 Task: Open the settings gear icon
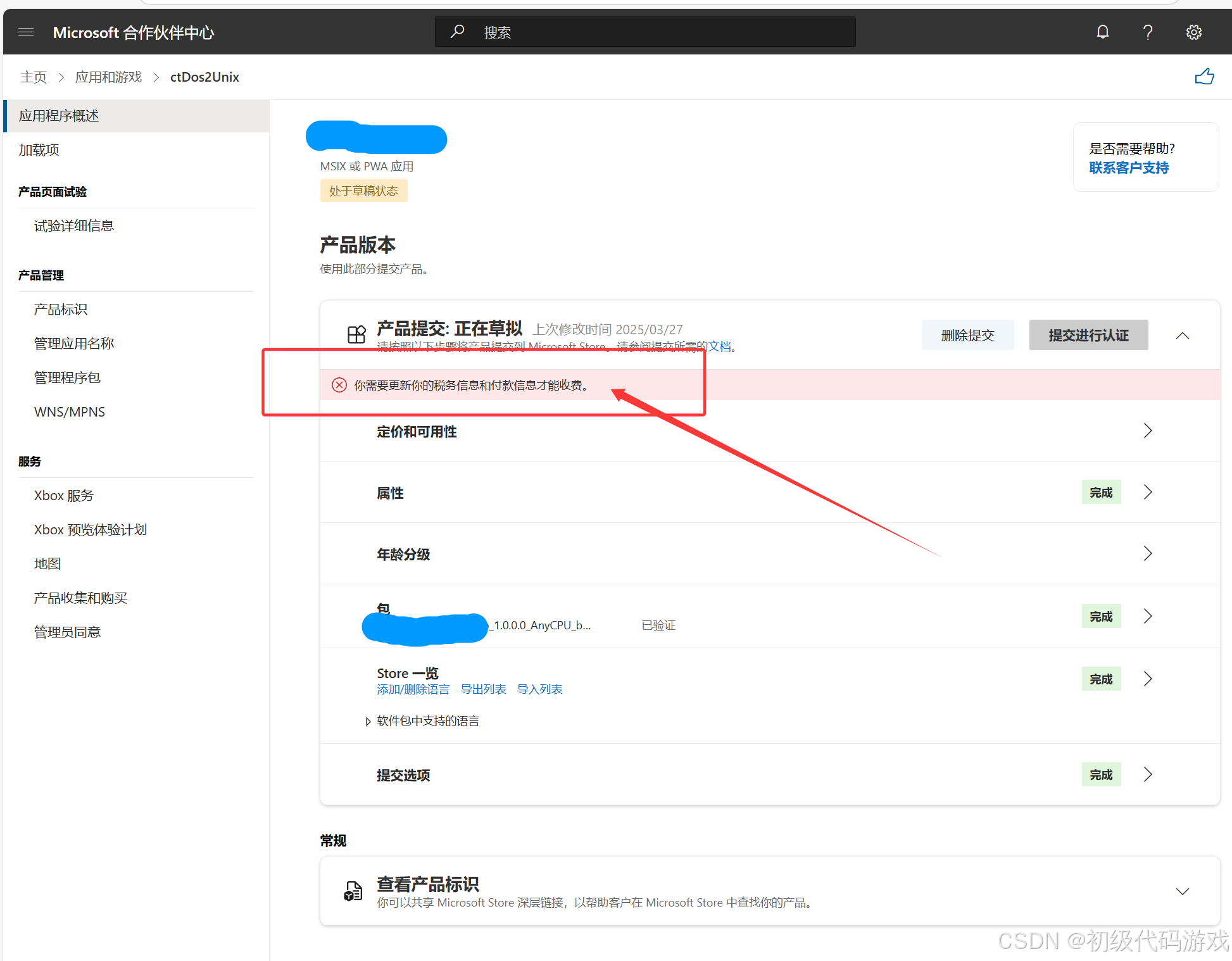(1193, 32)
